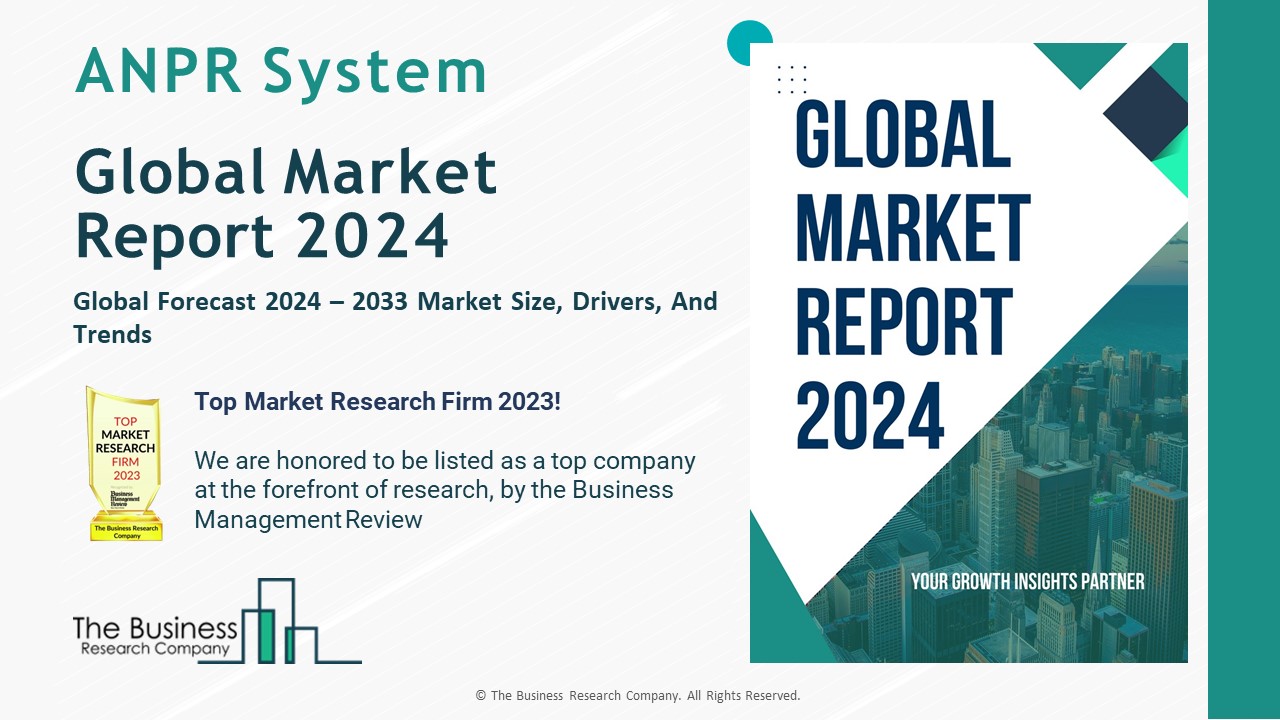Expand the Global Forecast 2024–2033 subtitle
Screen dimensions: 1280x720
tap(394, 317)
